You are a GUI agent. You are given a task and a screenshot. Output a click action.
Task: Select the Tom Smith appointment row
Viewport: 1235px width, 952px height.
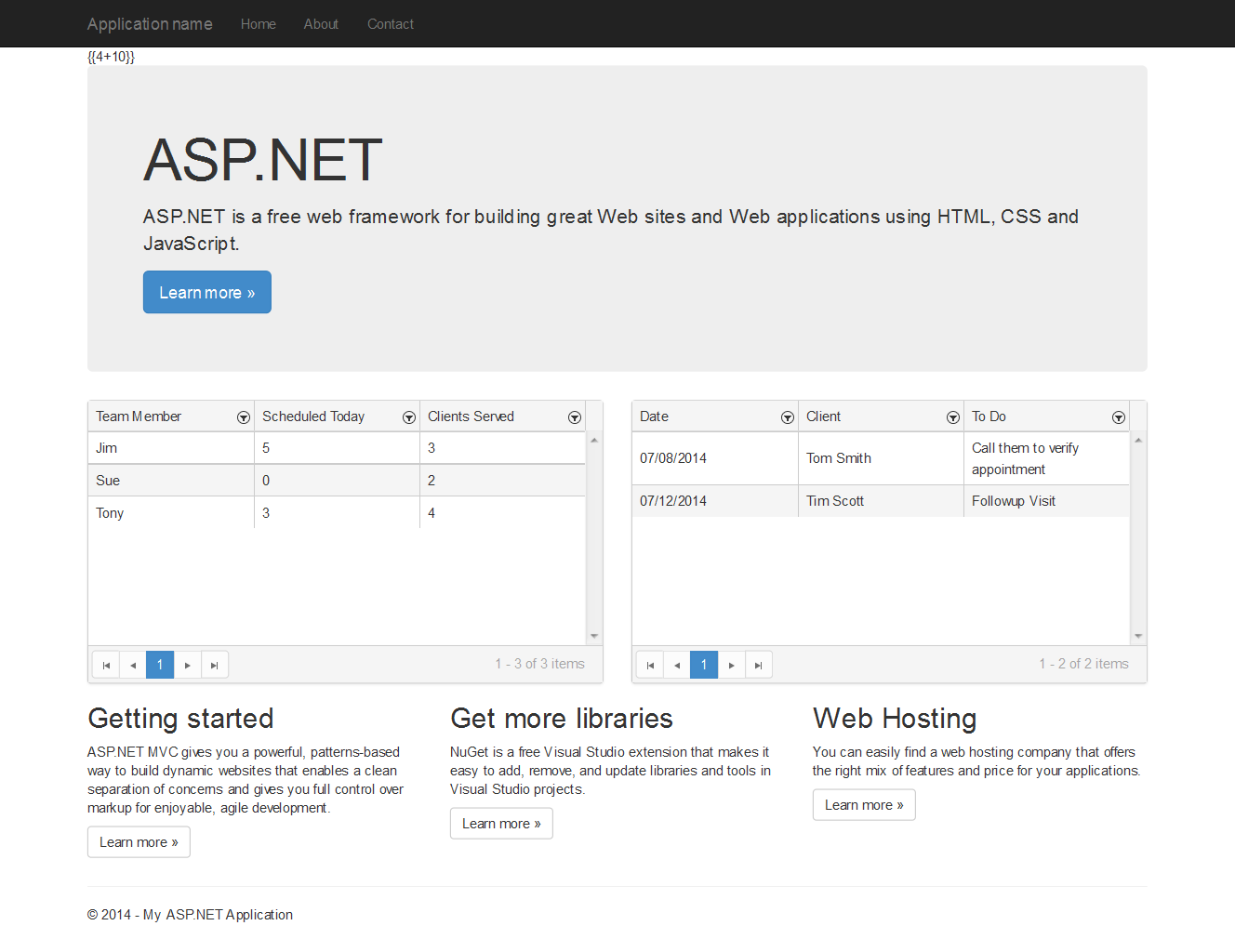[838, 458]
